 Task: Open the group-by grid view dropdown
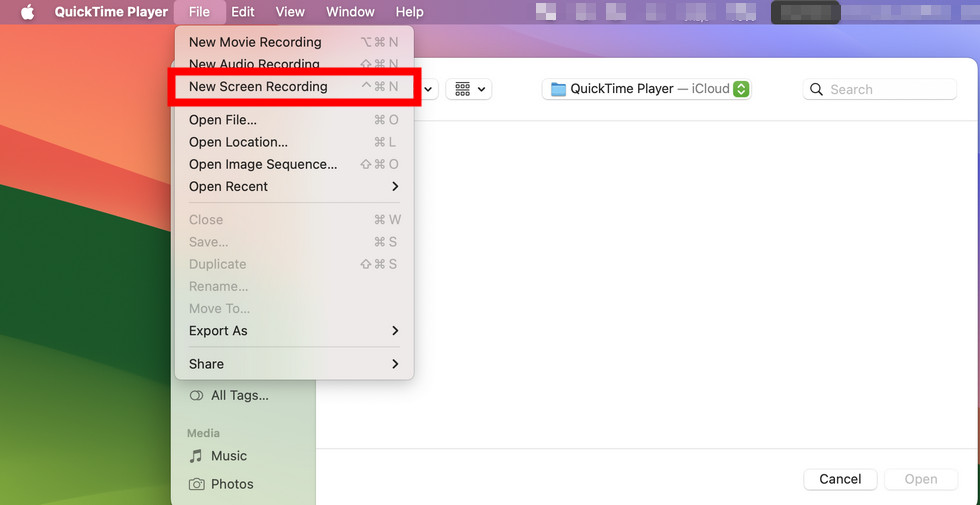coord(469,89)
